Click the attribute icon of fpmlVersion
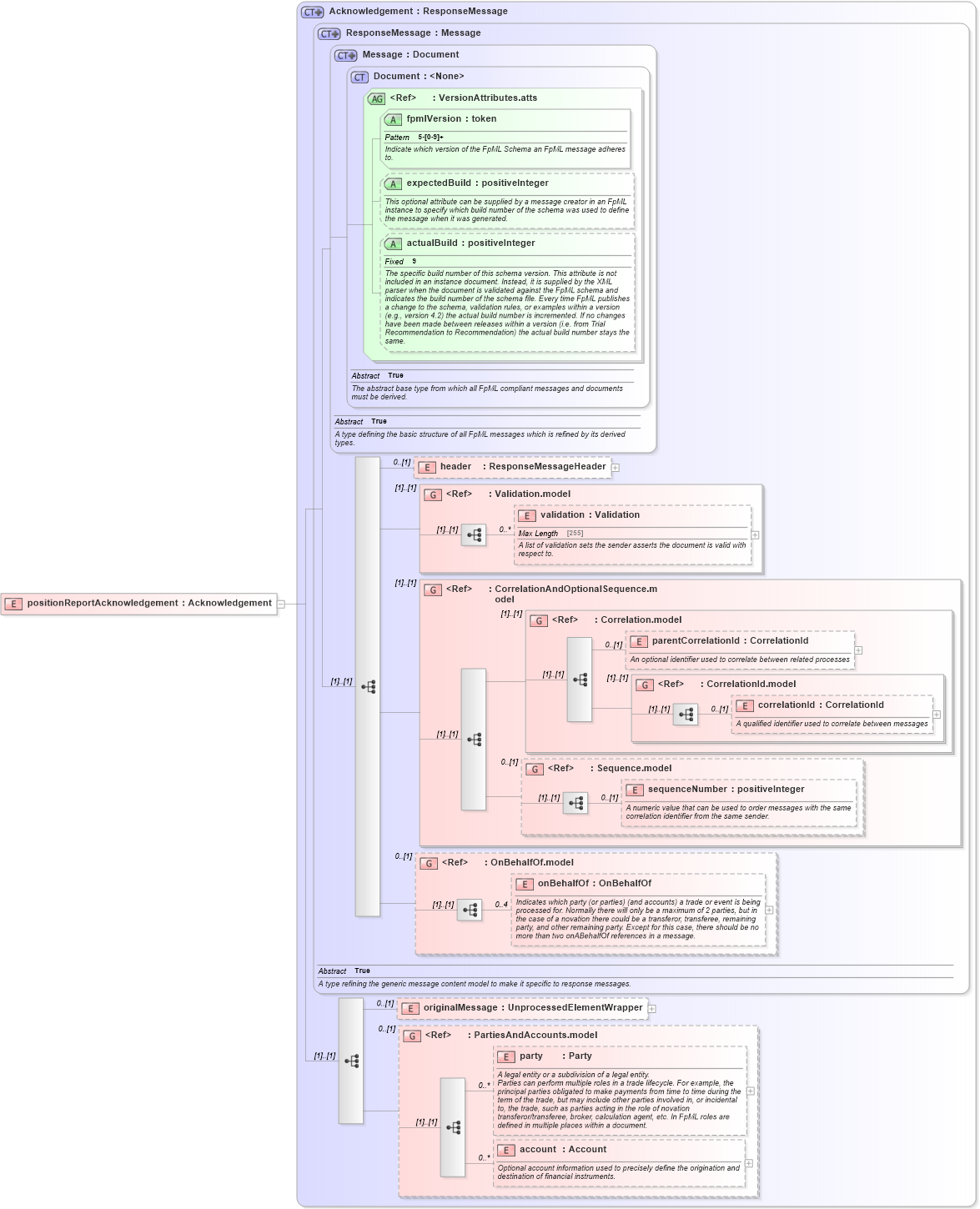 tap(393, 119)
